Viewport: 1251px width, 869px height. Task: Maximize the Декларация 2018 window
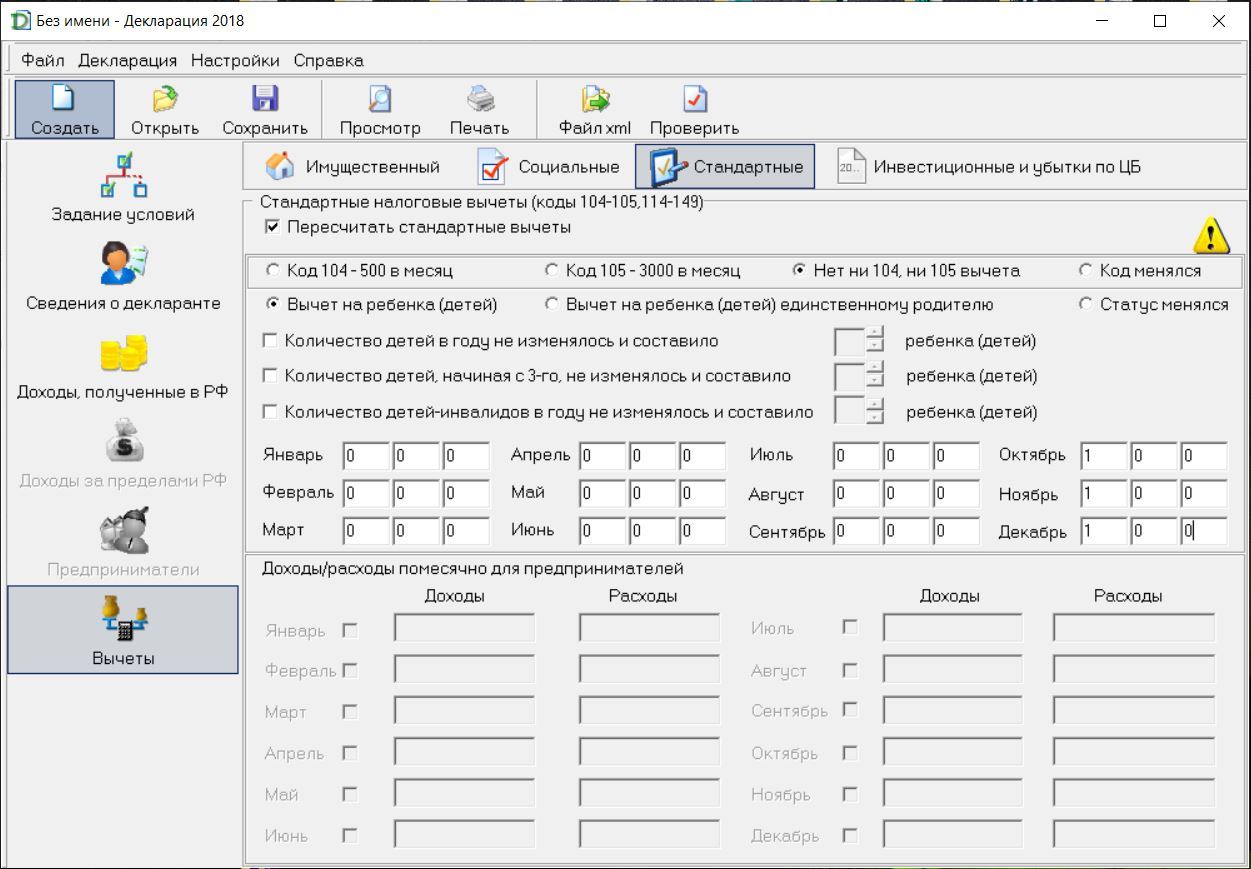1160,21
